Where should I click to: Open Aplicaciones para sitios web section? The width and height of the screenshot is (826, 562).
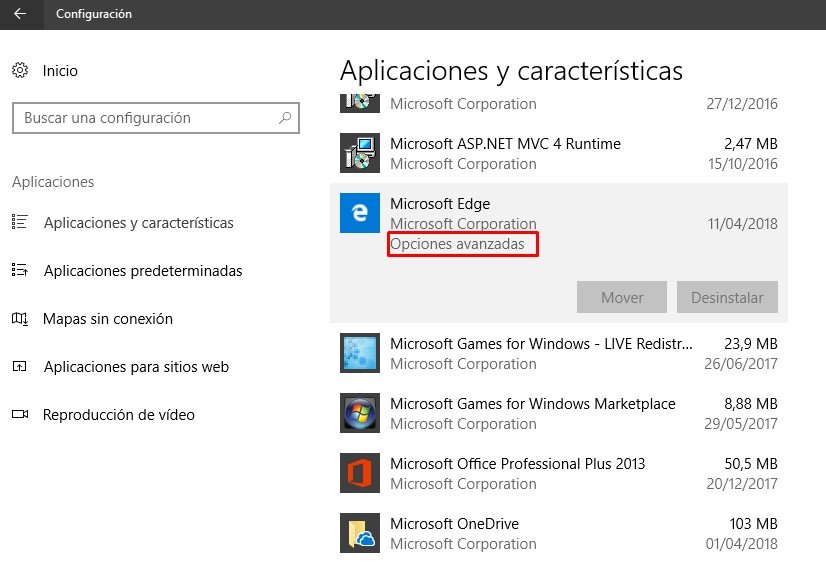click(136, 367)
